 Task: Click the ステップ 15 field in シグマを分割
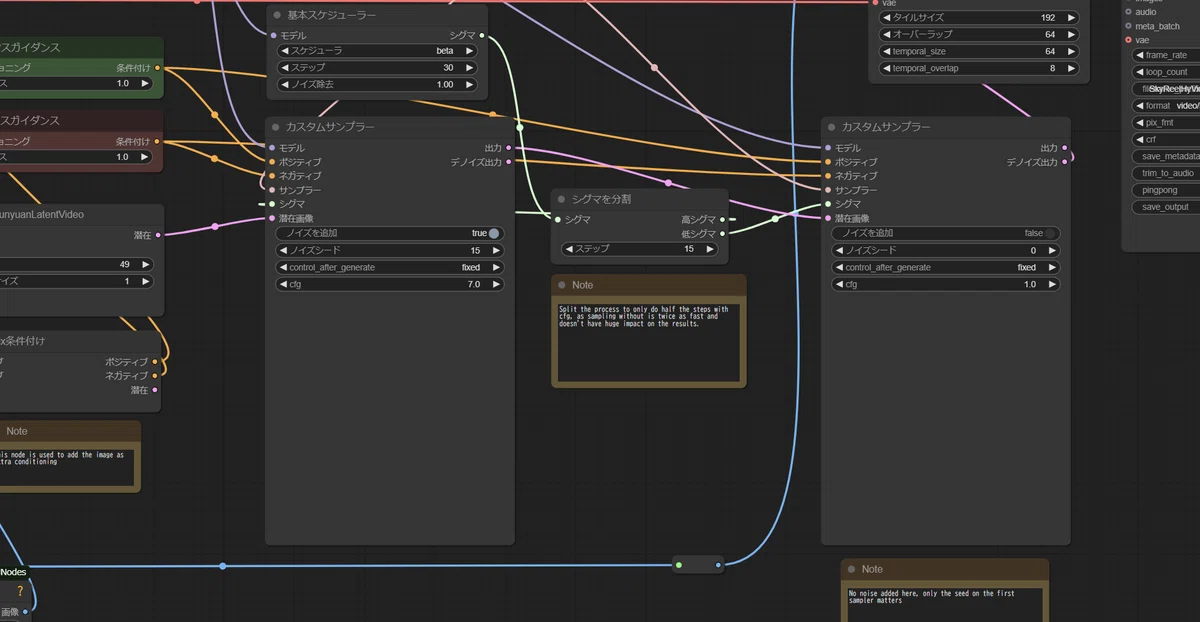coord(640,249)
